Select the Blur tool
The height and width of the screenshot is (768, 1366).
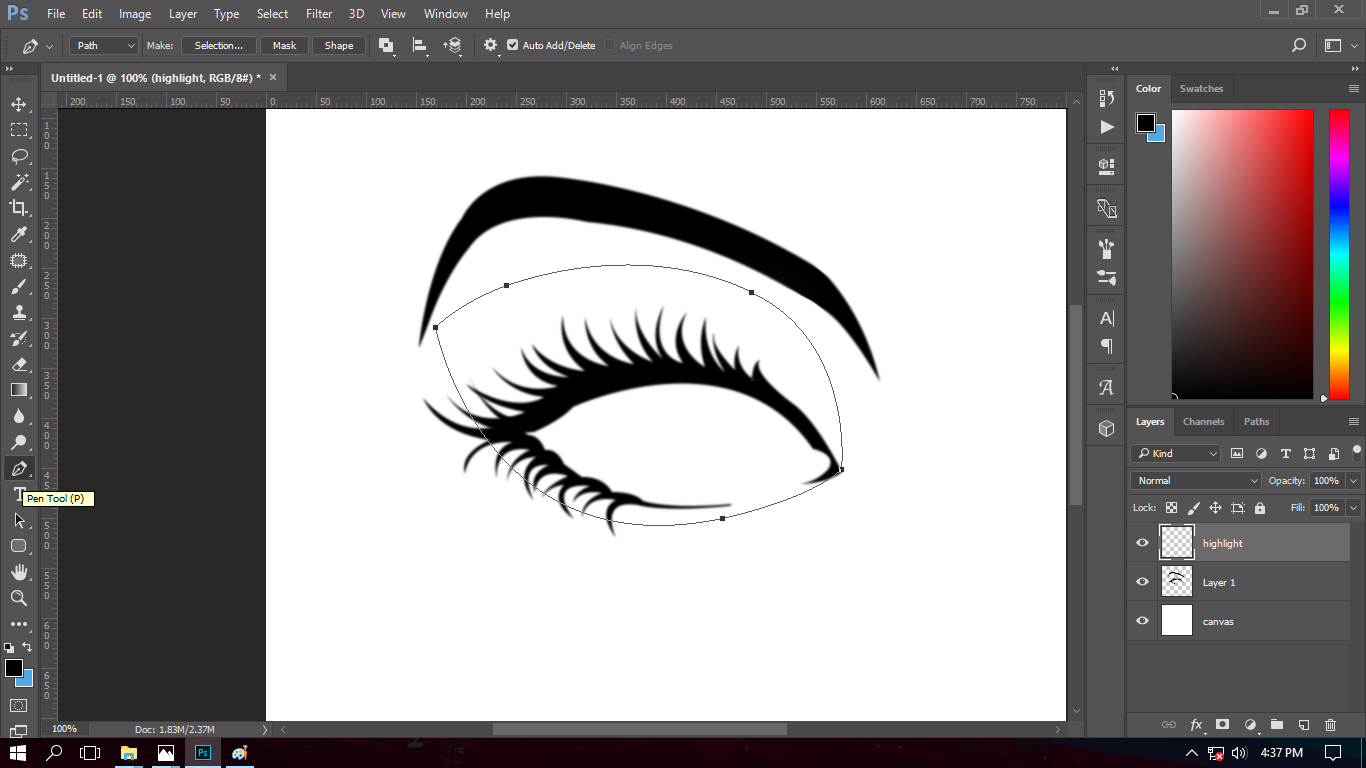18,416
